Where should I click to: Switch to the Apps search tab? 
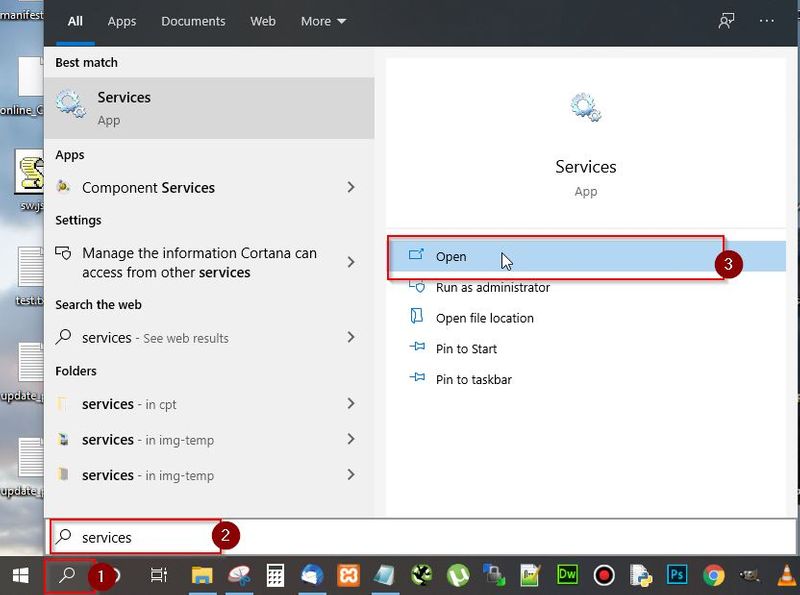[122, 21]
